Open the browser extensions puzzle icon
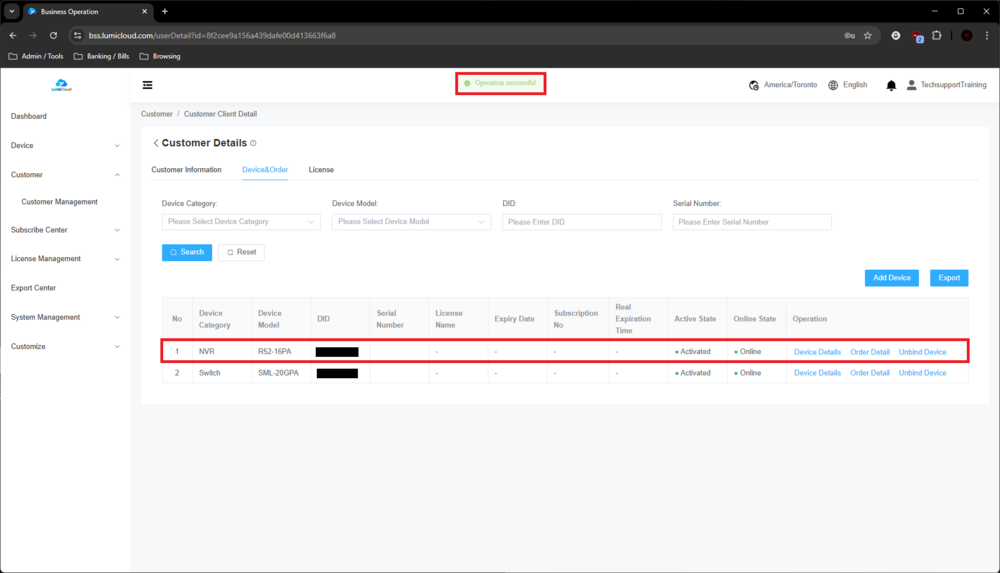 937,35
